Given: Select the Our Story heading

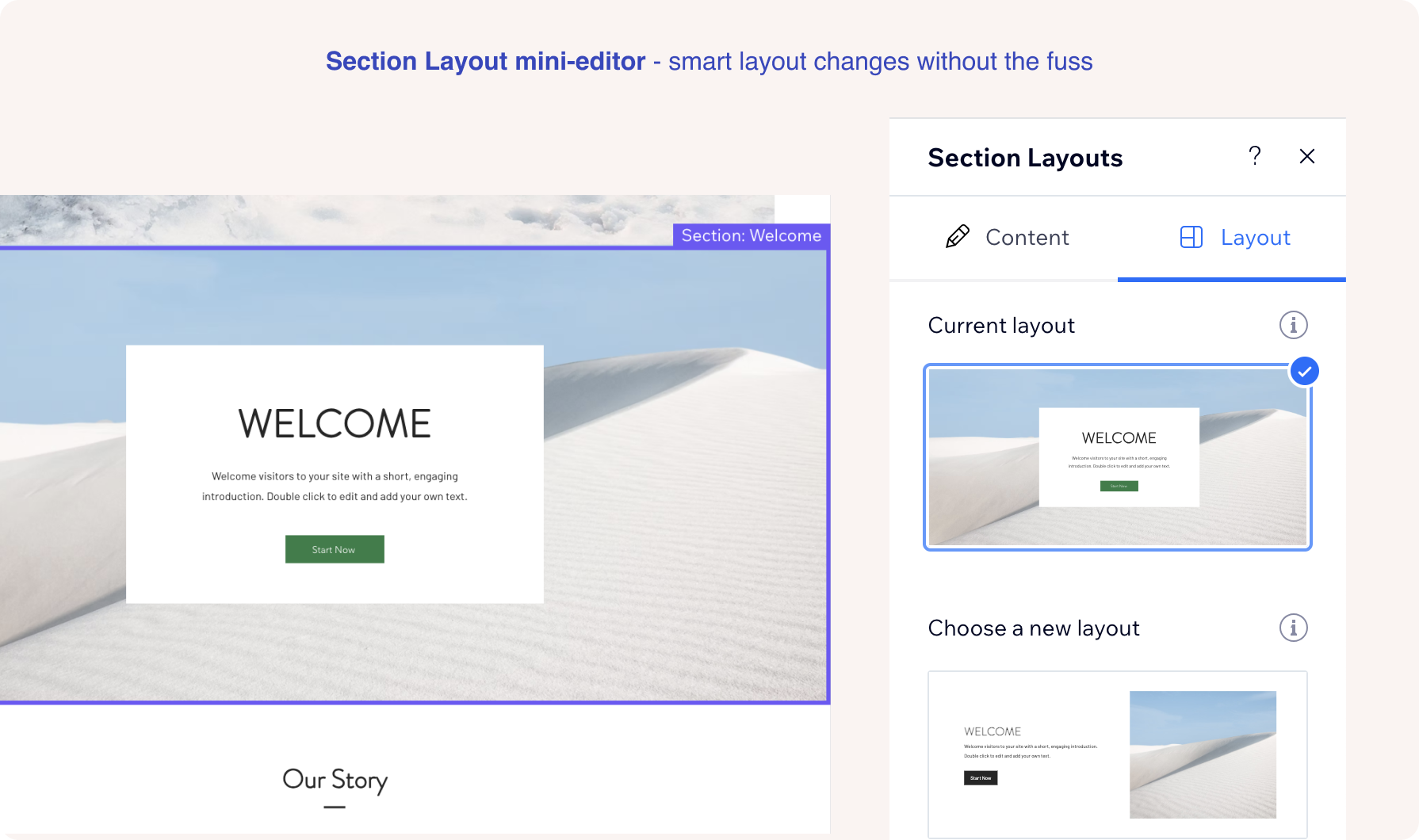Looking at the screenshot, I should [x=335, y=780].
